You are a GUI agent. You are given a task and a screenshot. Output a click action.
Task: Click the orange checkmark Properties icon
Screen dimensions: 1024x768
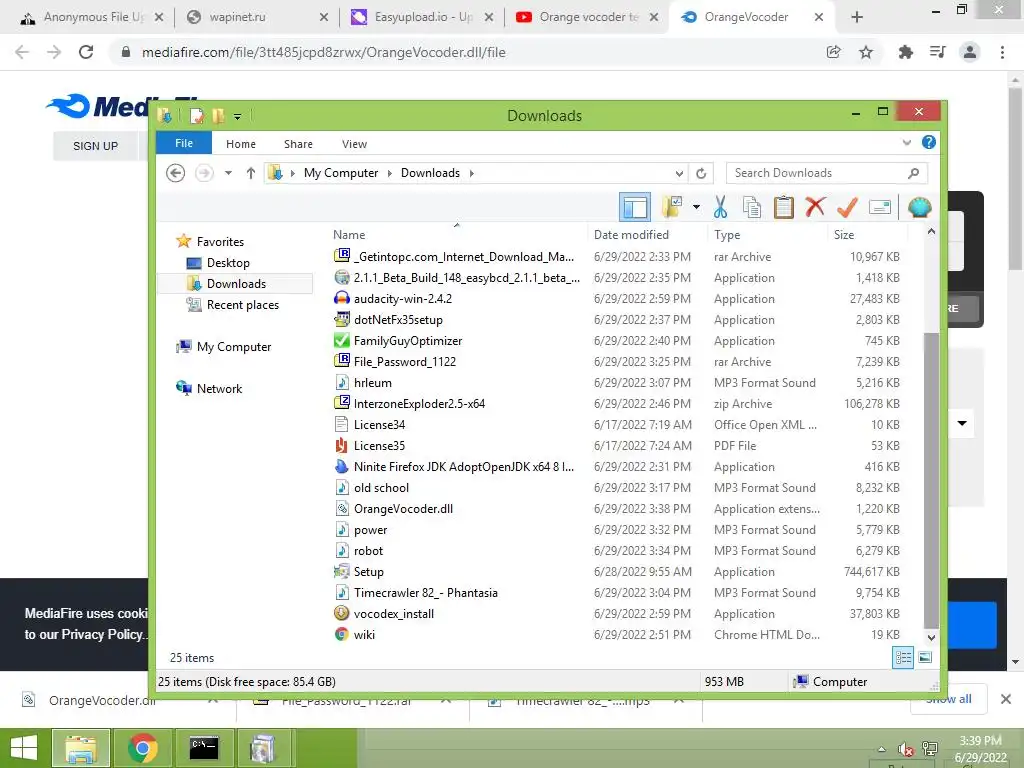(847, 207)
